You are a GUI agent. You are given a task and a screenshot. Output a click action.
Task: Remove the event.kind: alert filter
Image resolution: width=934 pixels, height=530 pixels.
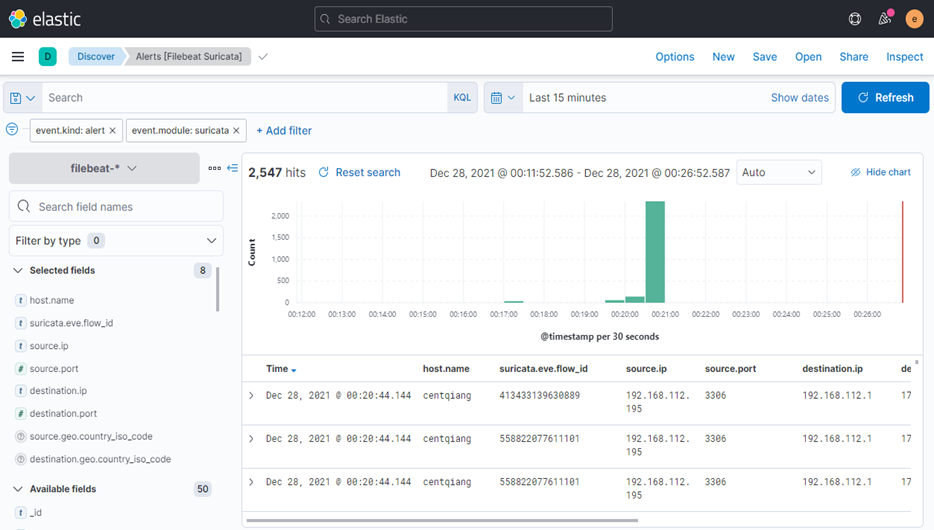[x=112, y=131]
